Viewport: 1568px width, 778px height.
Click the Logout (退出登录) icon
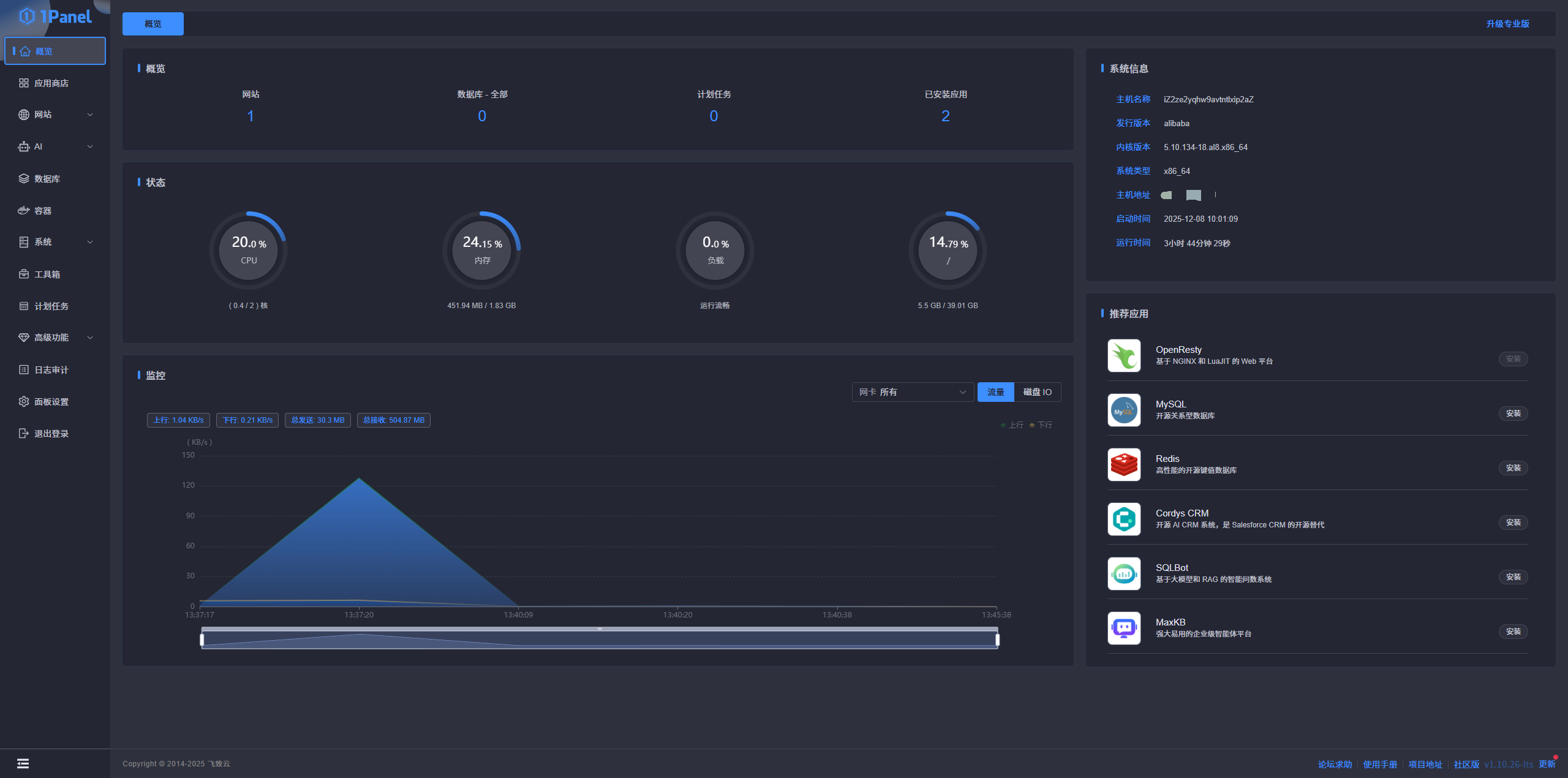24,434
